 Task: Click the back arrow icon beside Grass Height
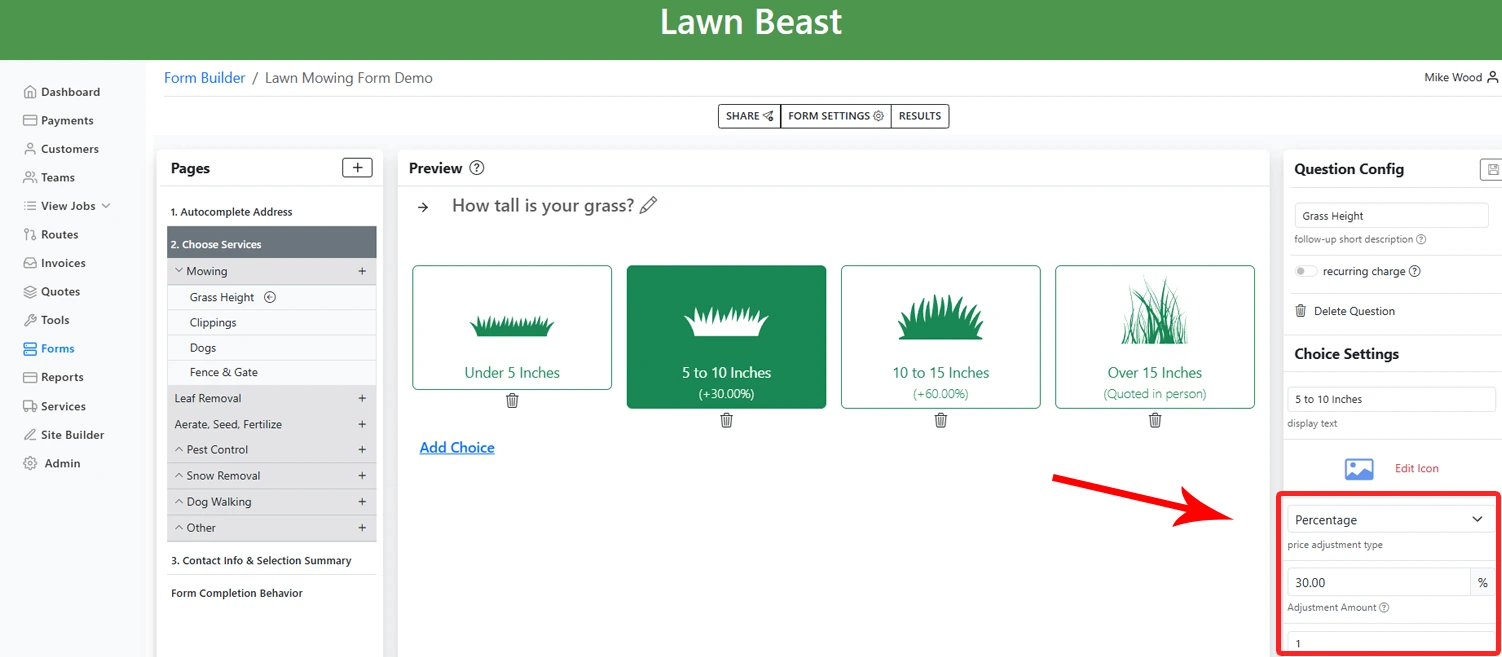click(x=269, y=297)
